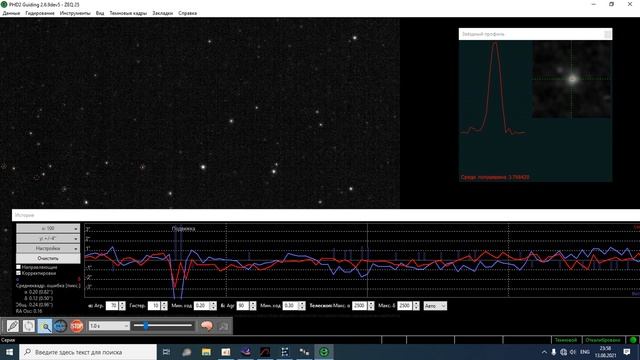Click the zoomed star thumbnail in the profile panel
The width and height of the screenshot is (640, 360).
pyautogui.click(x=572, y=79)
